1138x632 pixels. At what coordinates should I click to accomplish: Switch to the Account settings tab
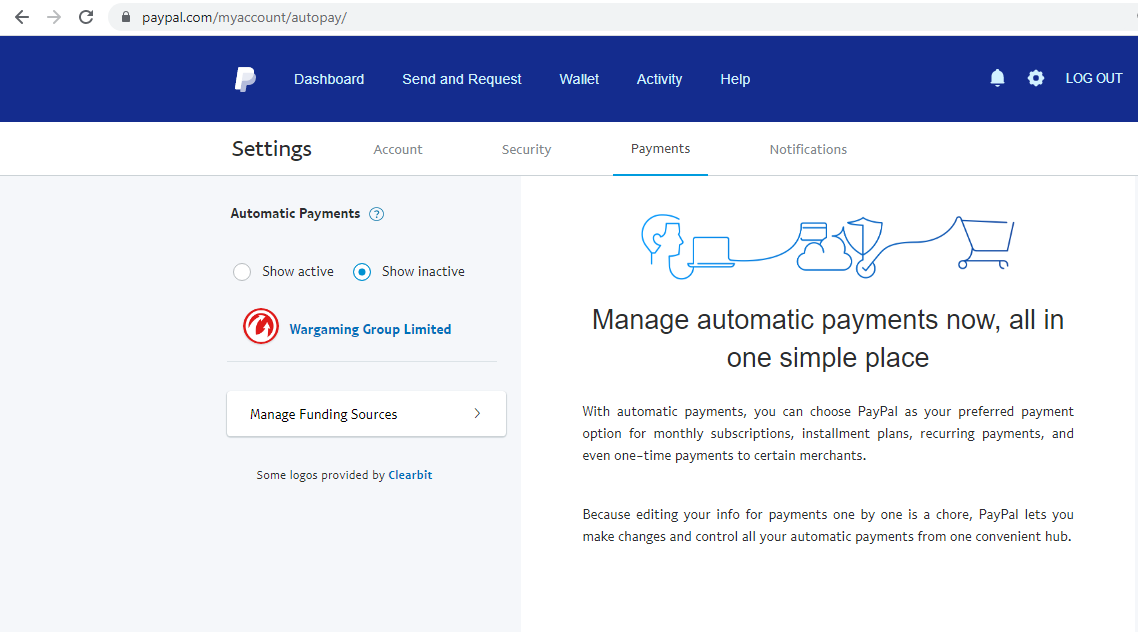[x=398, y=149]
